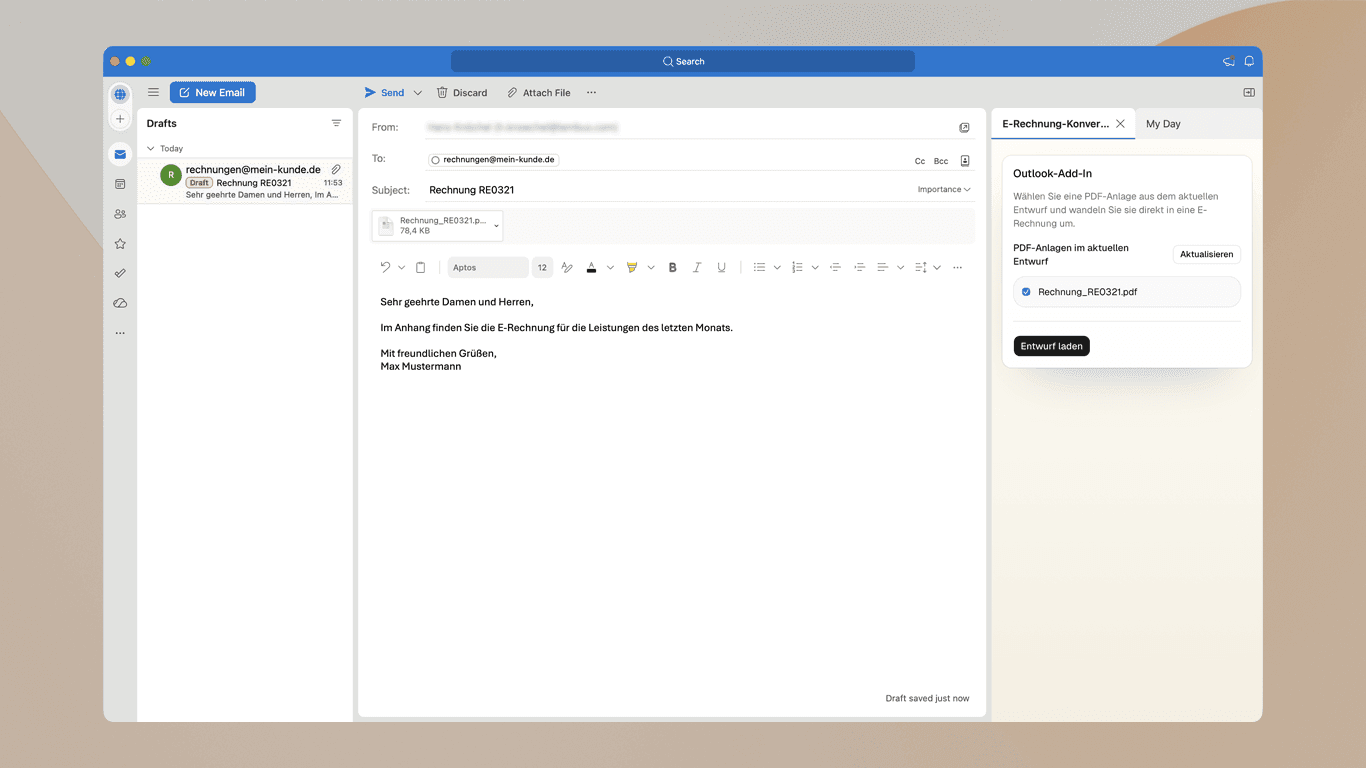Image resolution: width=1366 pixels, height=768 pixels.
Task: Click the Search bar at the top
Action: 683,61
